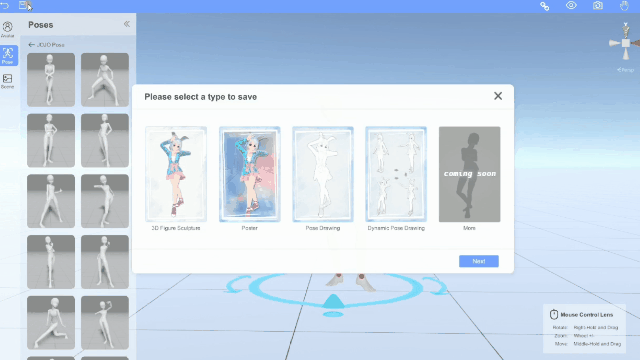Toggle the Persp view label
The height and width of the screenshot is (360, 640).
tap(626, 70)
